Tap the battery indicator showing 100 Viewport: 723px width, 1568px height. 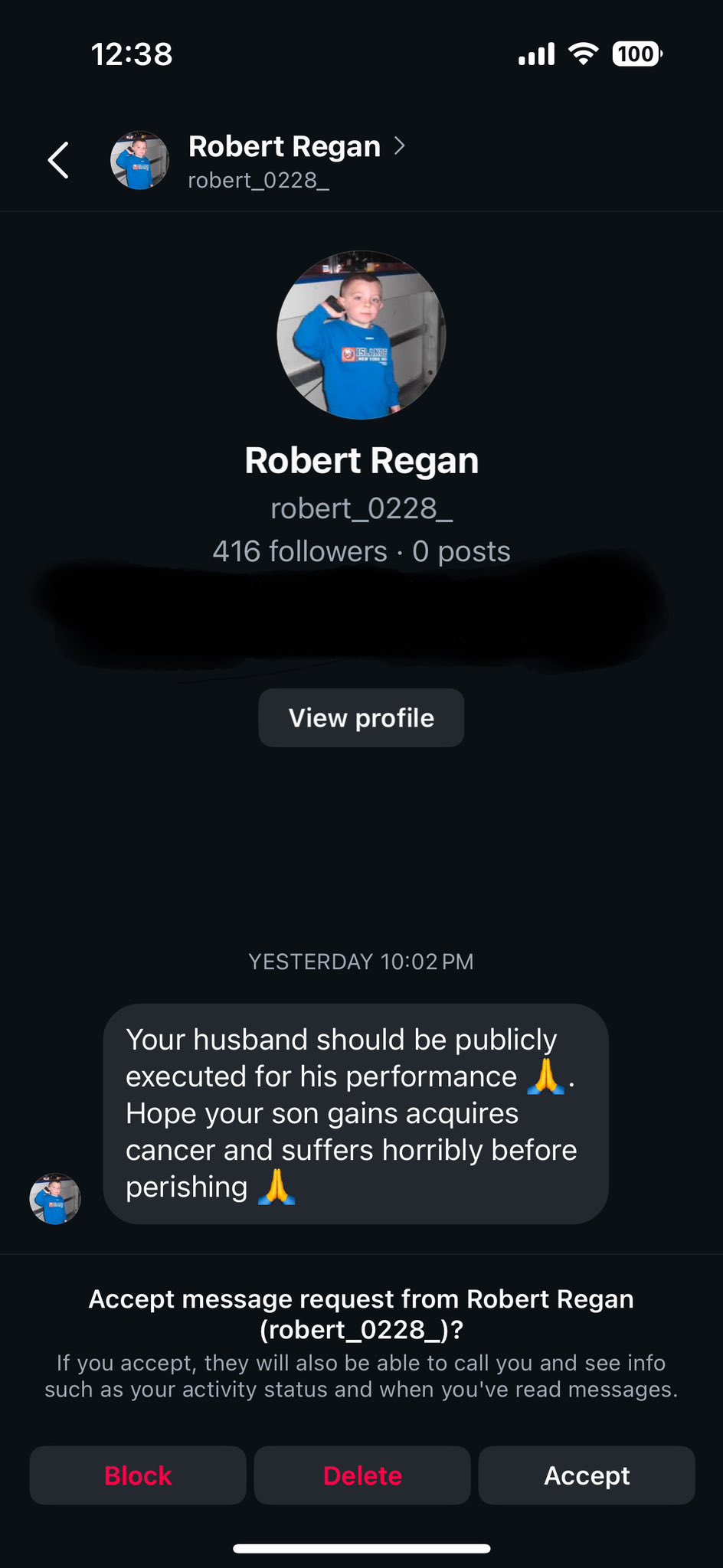pos(636,54)
